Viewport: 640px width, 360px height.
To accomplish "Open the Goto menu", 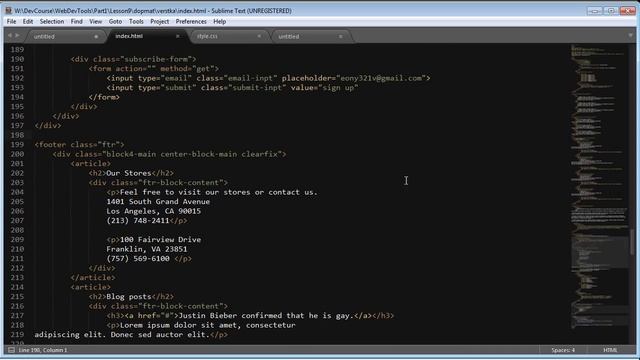I will click(115, 22).
